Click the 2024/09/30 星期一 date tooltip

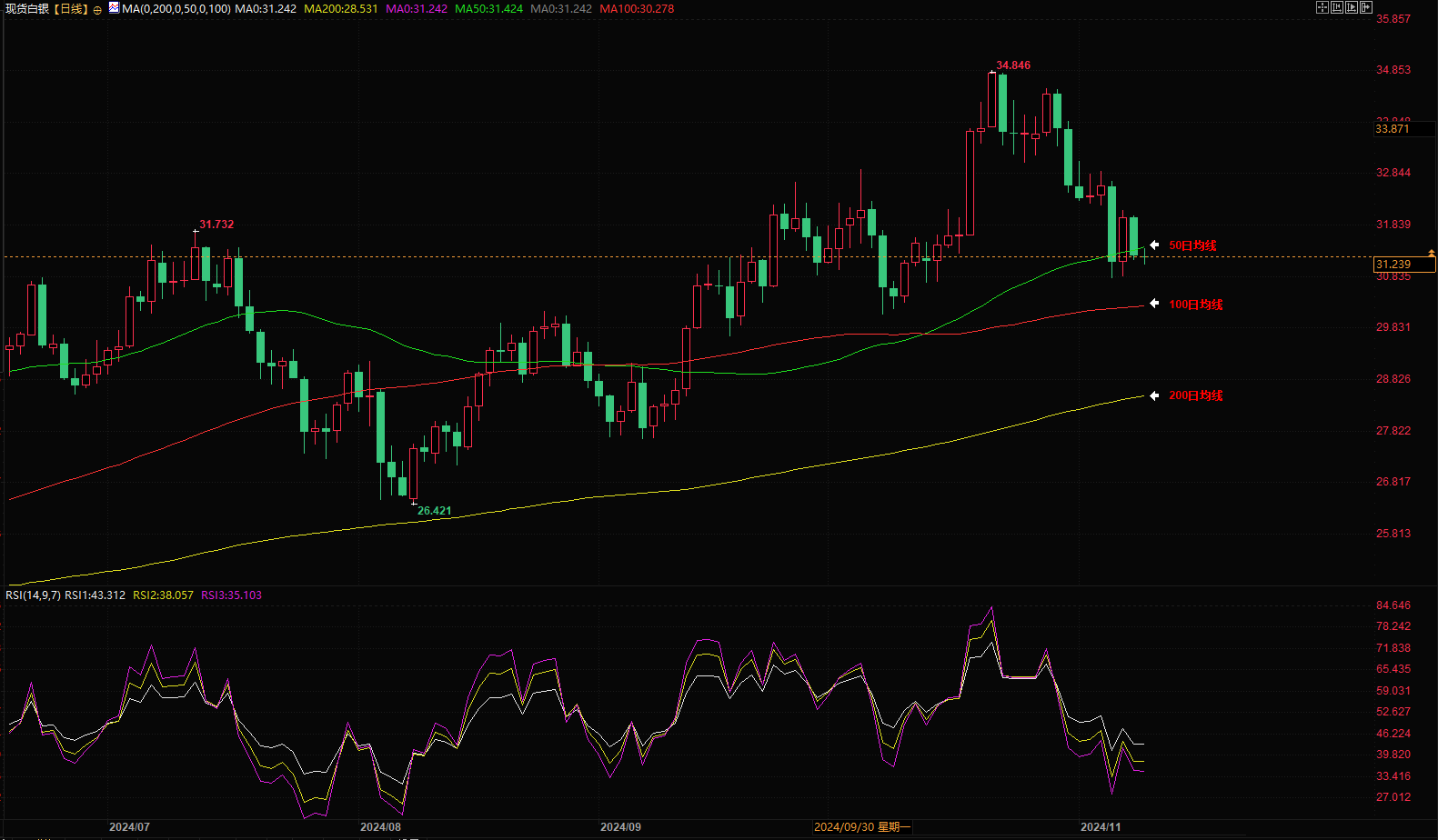862,827
